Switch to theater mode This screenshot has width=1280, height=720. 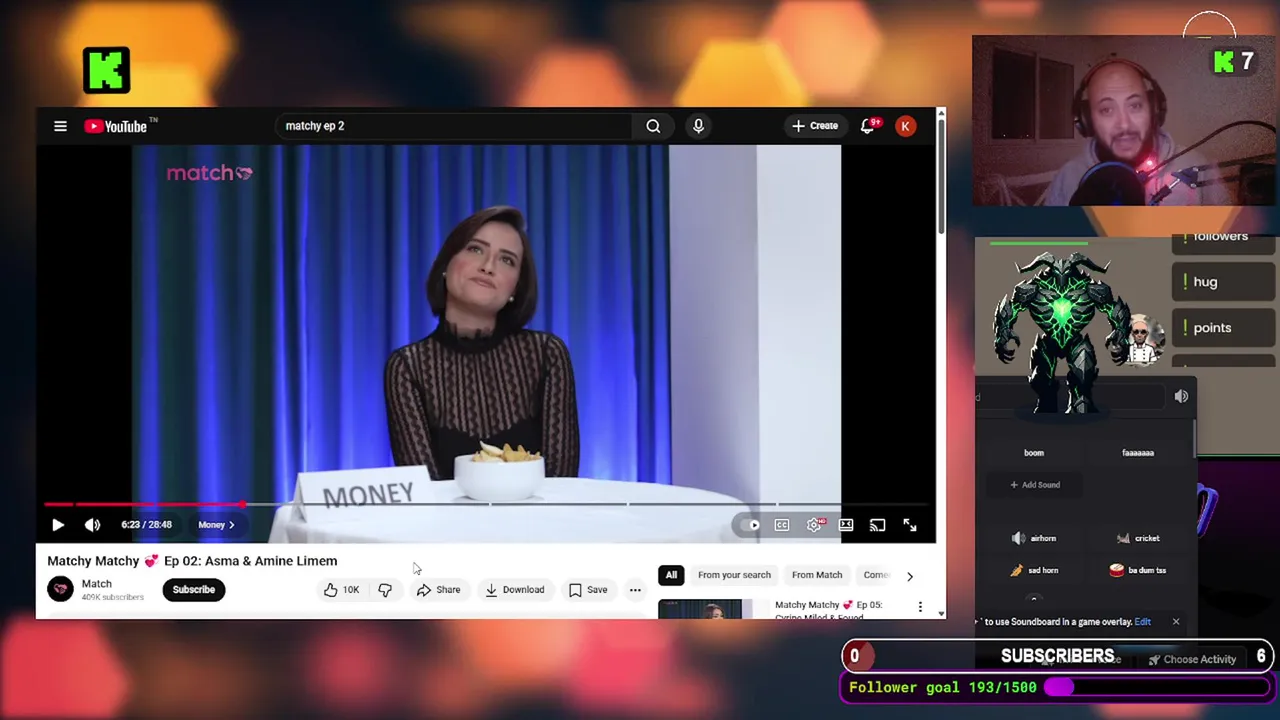tap(846, 525)
